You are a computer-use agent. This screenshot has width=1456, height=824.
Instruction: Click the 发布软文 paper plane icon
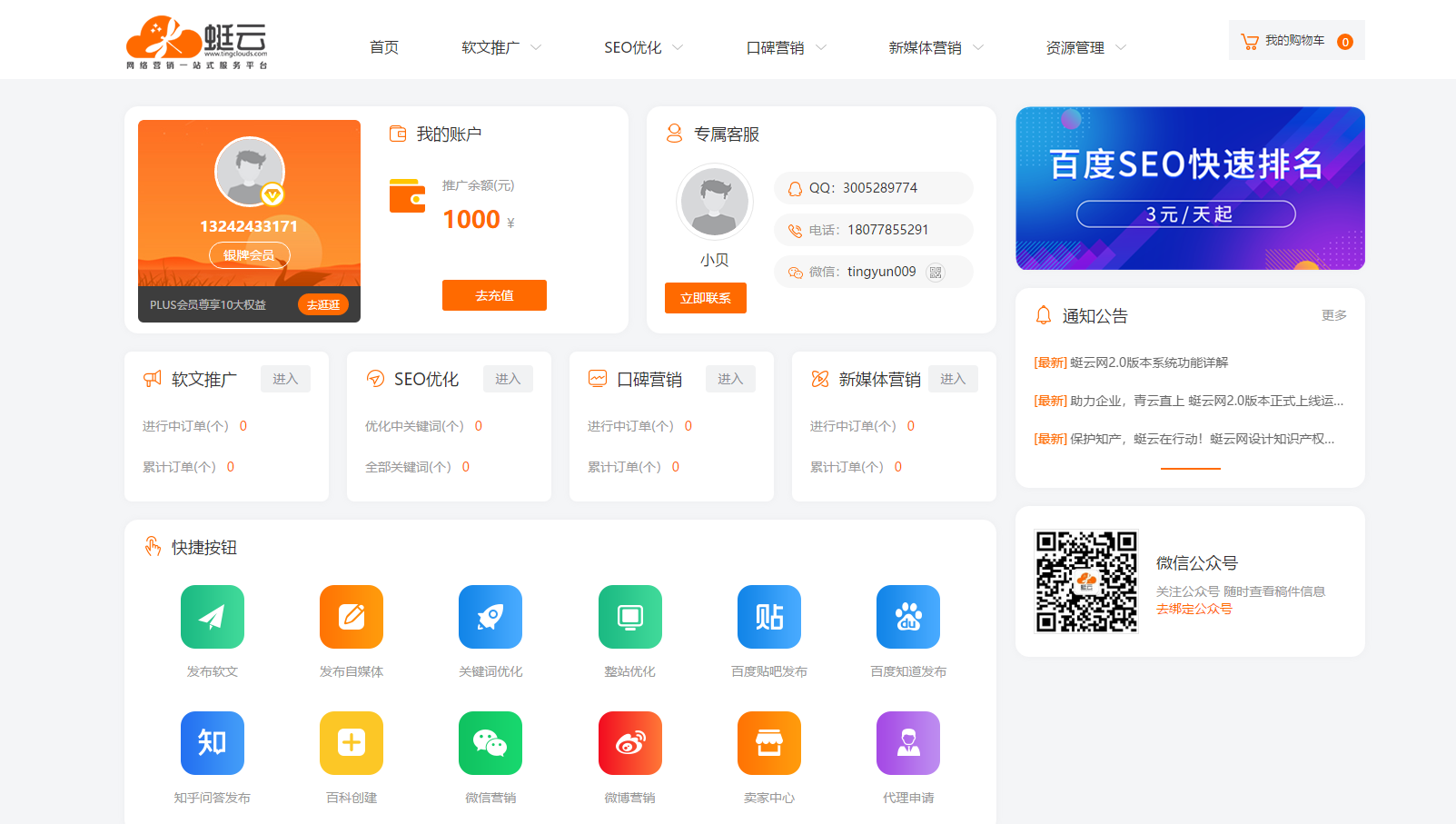click(212, 617)
